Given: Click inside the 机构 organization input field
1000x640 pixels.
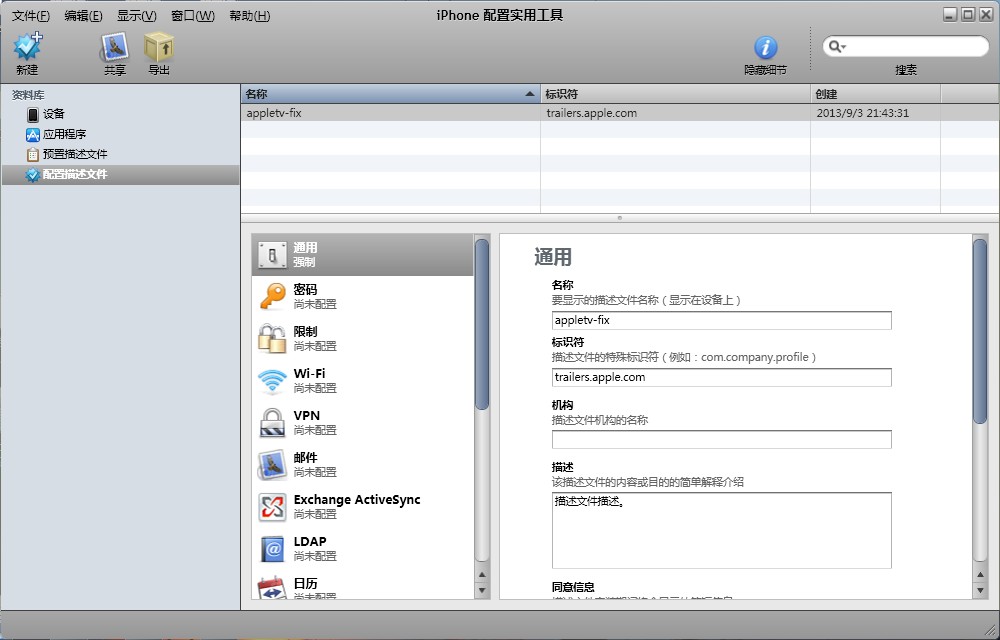Looking at the screenshot, I should (x=720, y=439).
